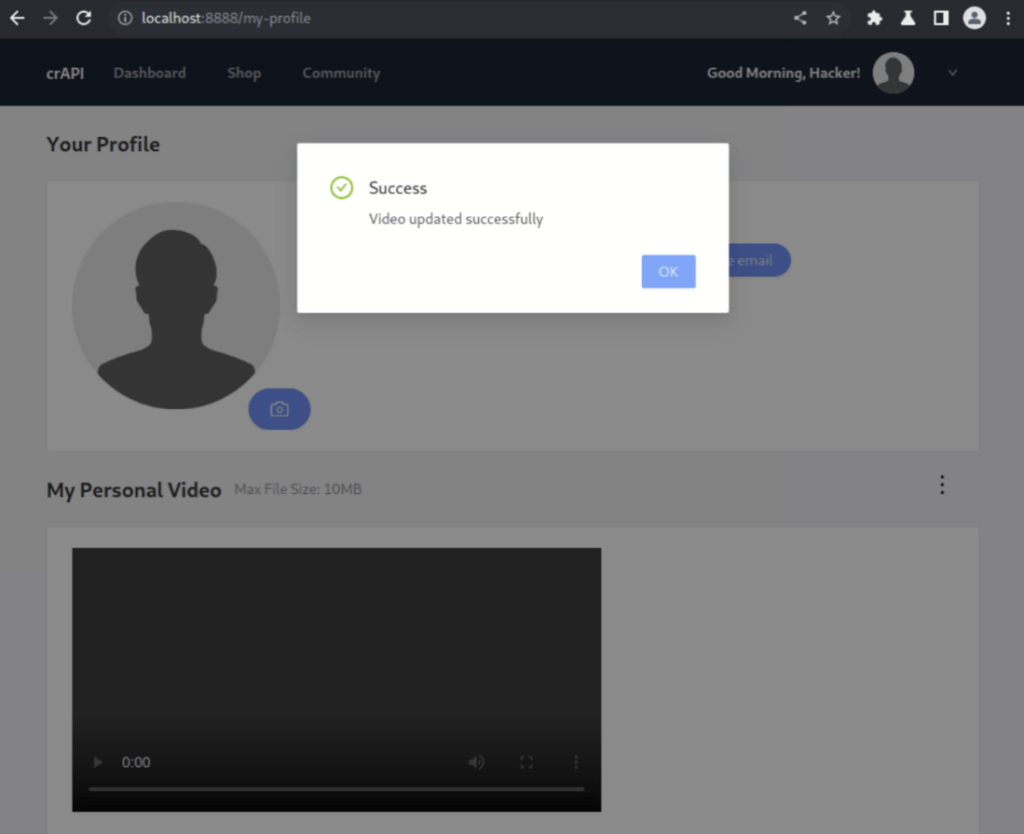Open the Chrome profile avatar icon
Viewport: 1024px width, 834px height.
[x=974, y=18]
